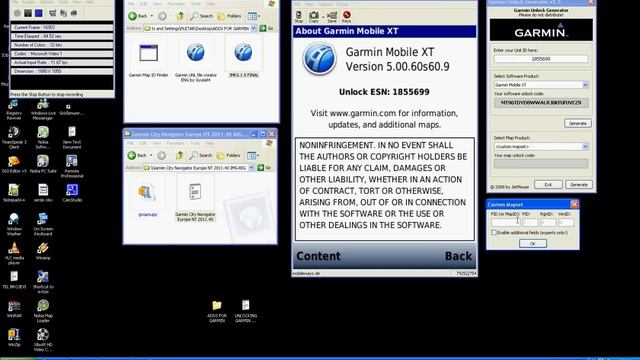Screen dimensions: 640x360
Task: Open WinZip desktop icon
Action: [x=14, y=338]
